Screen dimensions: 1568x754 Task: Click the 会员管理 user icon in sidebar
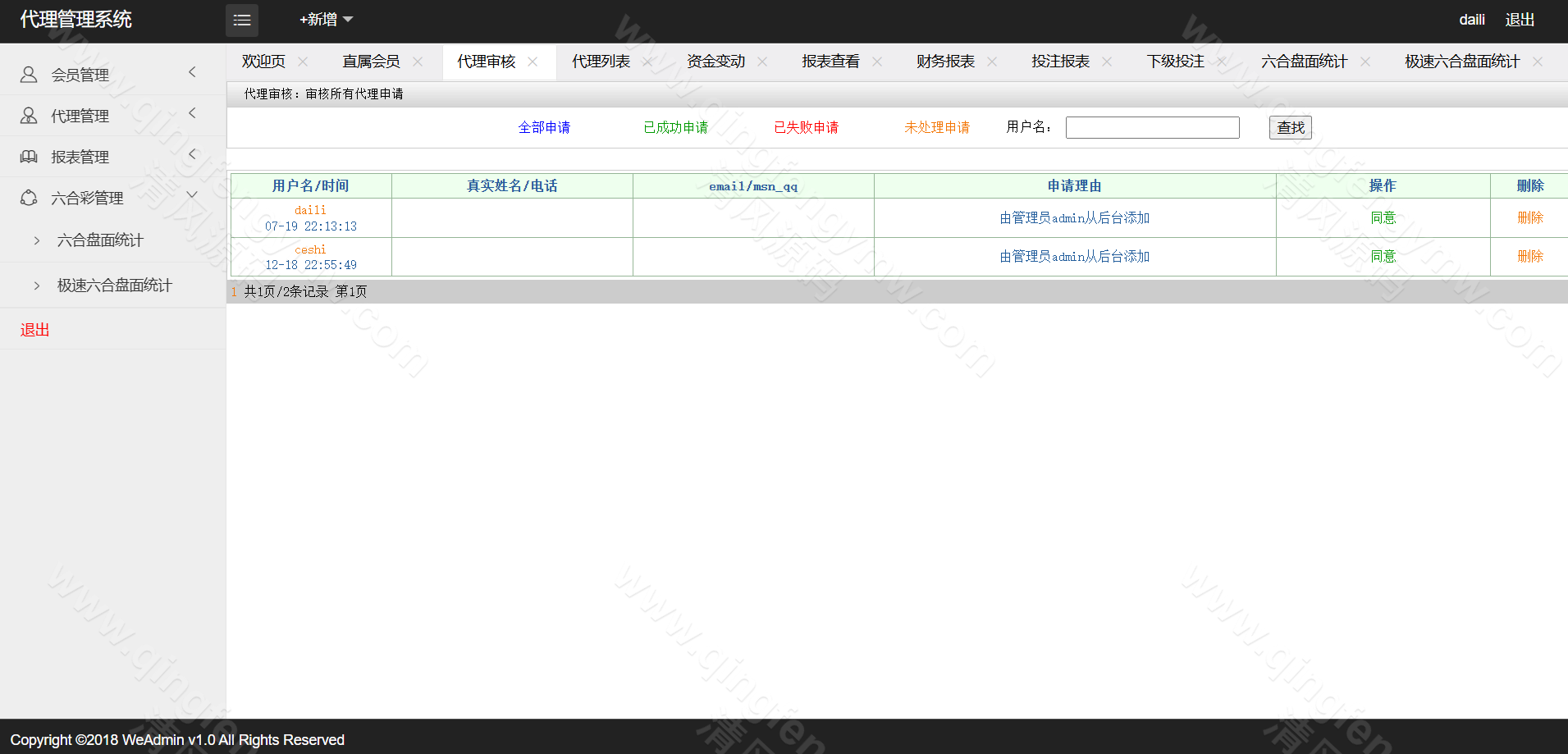[x=29, y=75]
